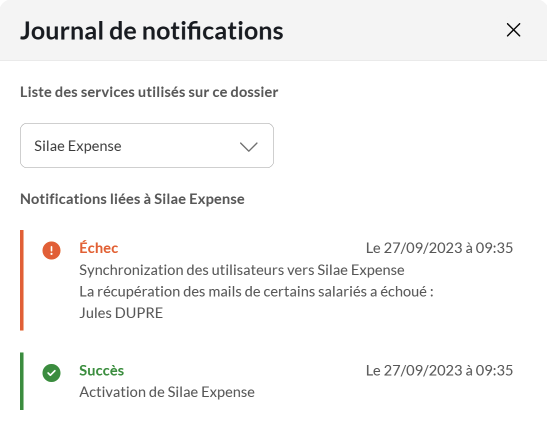This screenshot has width=547, height=434.
Task: Click the Activation de Silae Expense text
Action: coord(167,392)
